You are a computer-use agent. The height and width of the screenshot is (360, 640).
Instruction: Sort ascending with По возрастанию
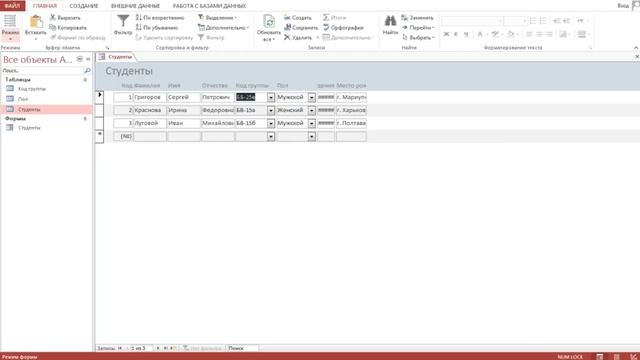tap(160, 18)
